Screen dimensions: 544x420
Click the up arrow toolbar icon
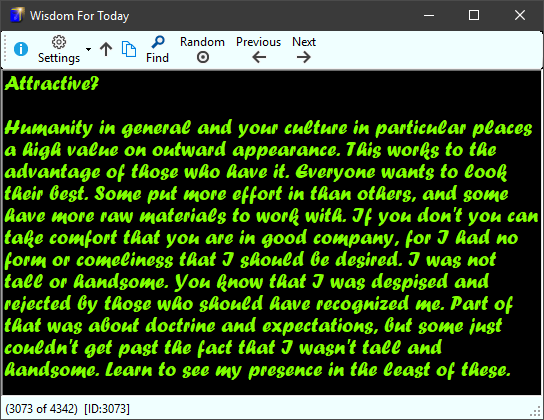click(106, 49)
